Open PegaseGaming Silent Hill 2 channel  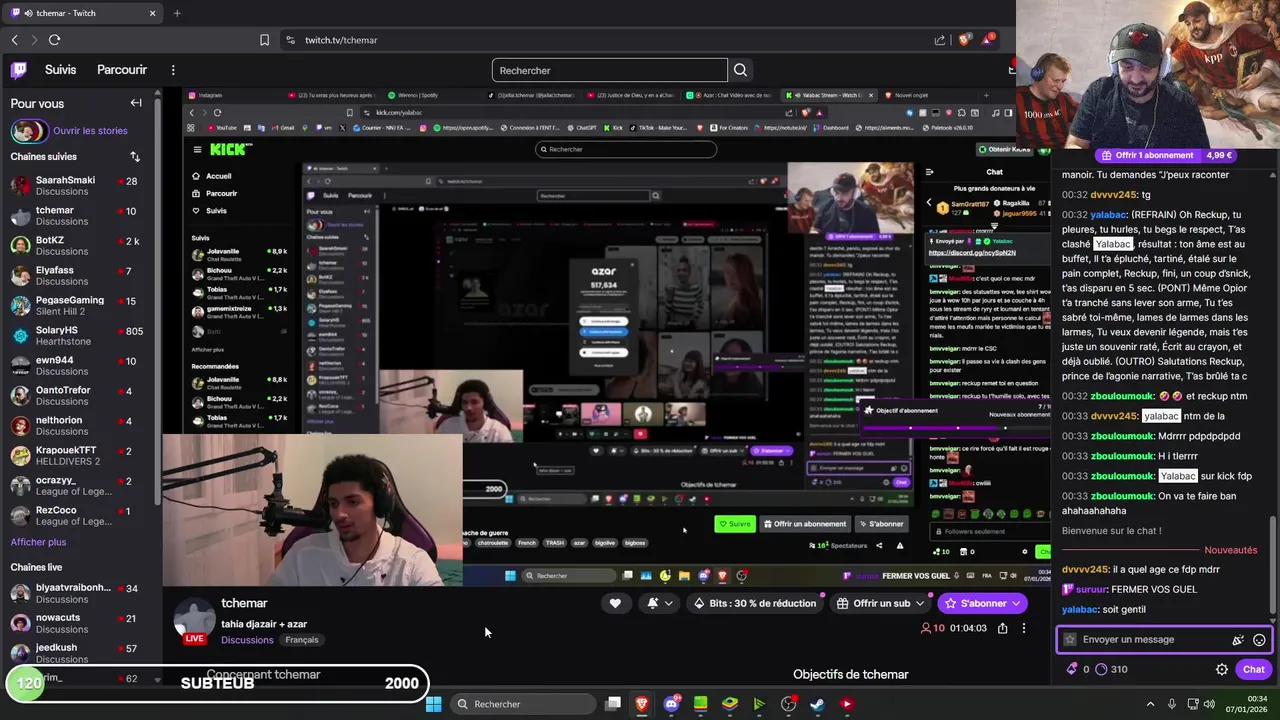coord(79,306)
